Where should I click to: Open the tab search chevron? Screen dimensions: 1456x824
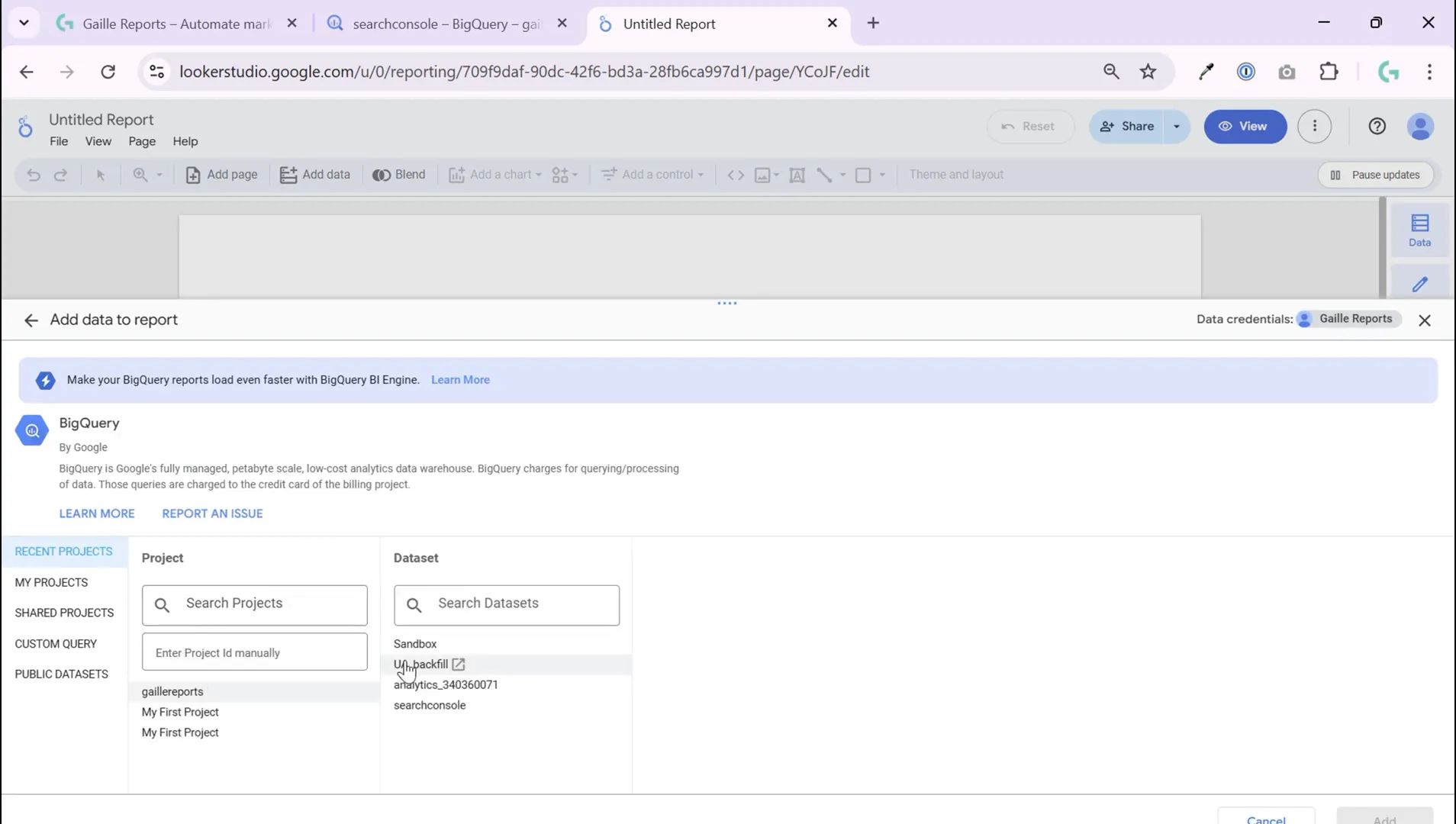click(24, 24)
